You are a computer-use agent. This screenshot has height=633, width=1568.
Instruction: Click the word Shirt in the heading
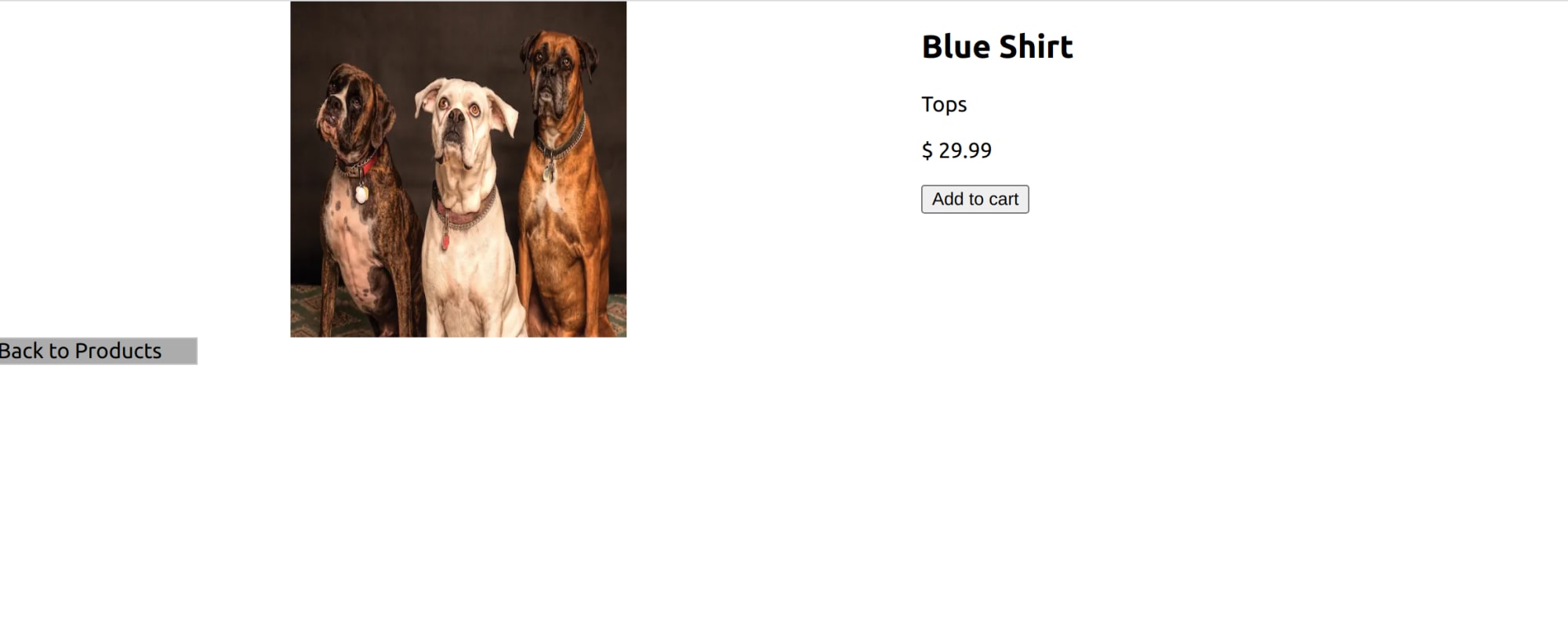click(1036, 47)
